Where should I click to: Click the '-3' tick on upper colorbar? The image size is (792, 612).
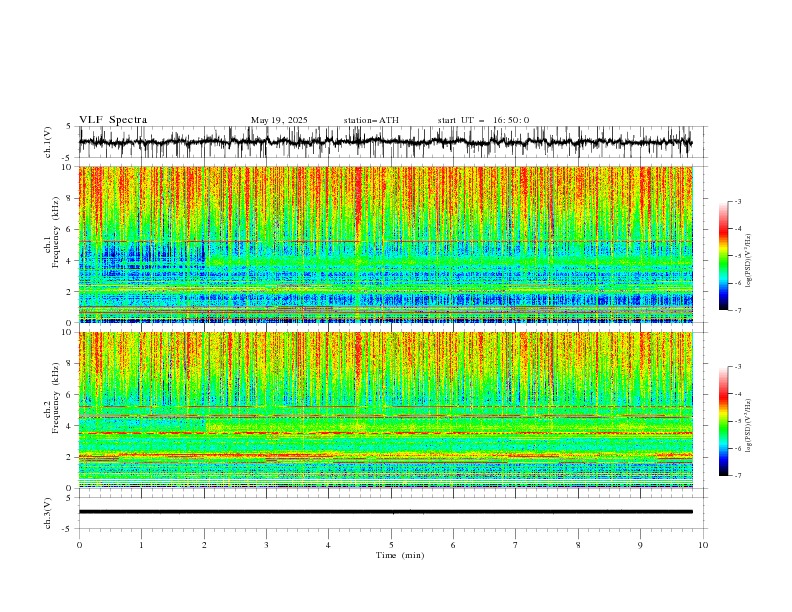(x=738, y=201)
